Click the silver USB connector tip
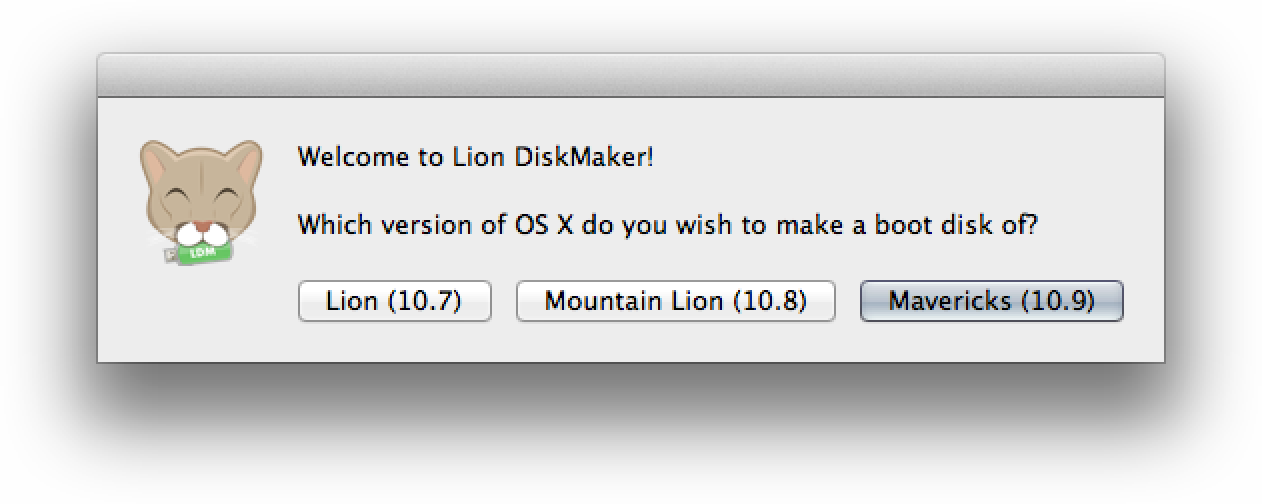 pyautogui.click(x=171, y=257)
